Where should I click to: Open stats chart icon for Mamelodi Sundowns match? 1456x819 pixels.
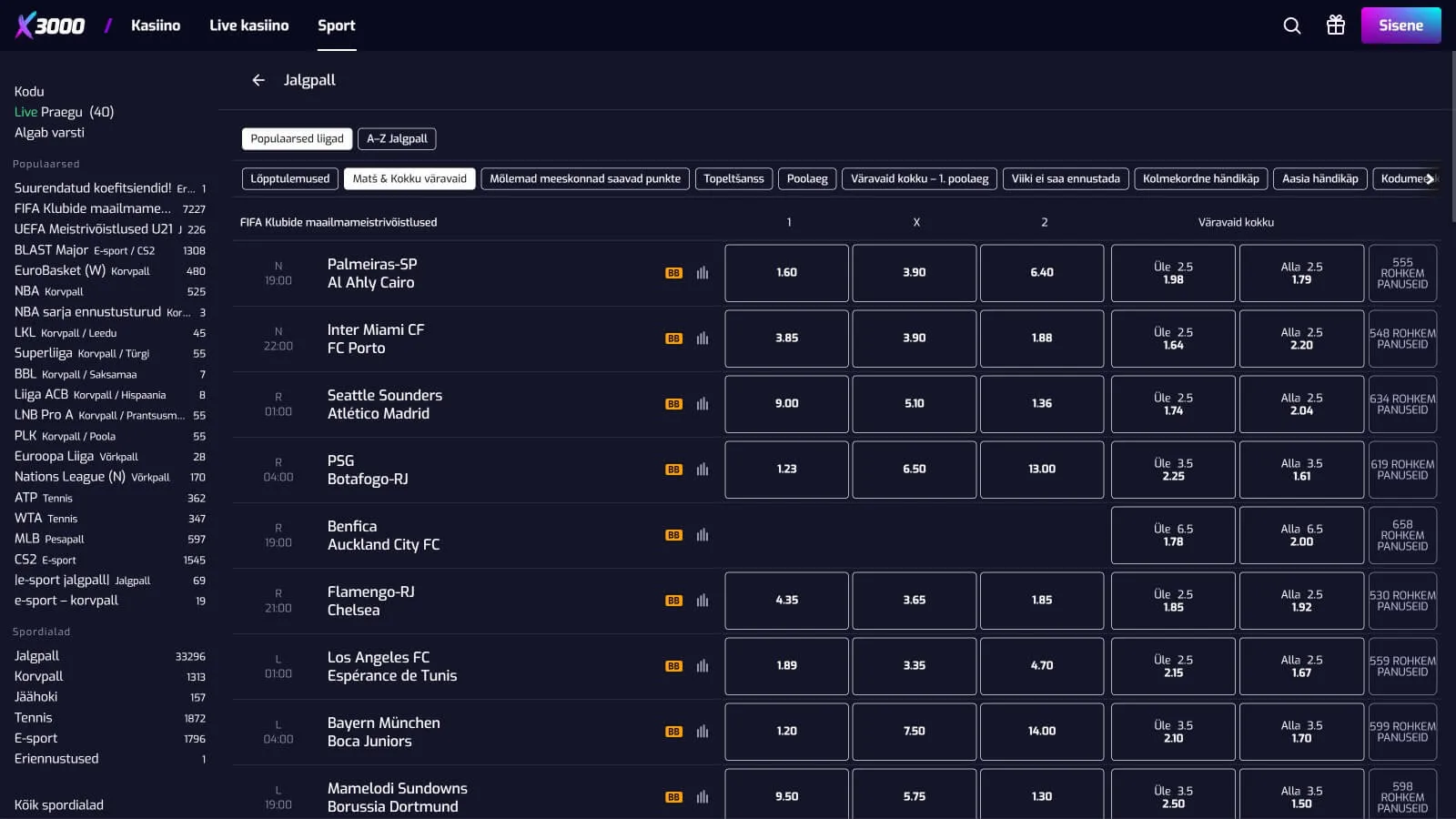click(703, 797)
